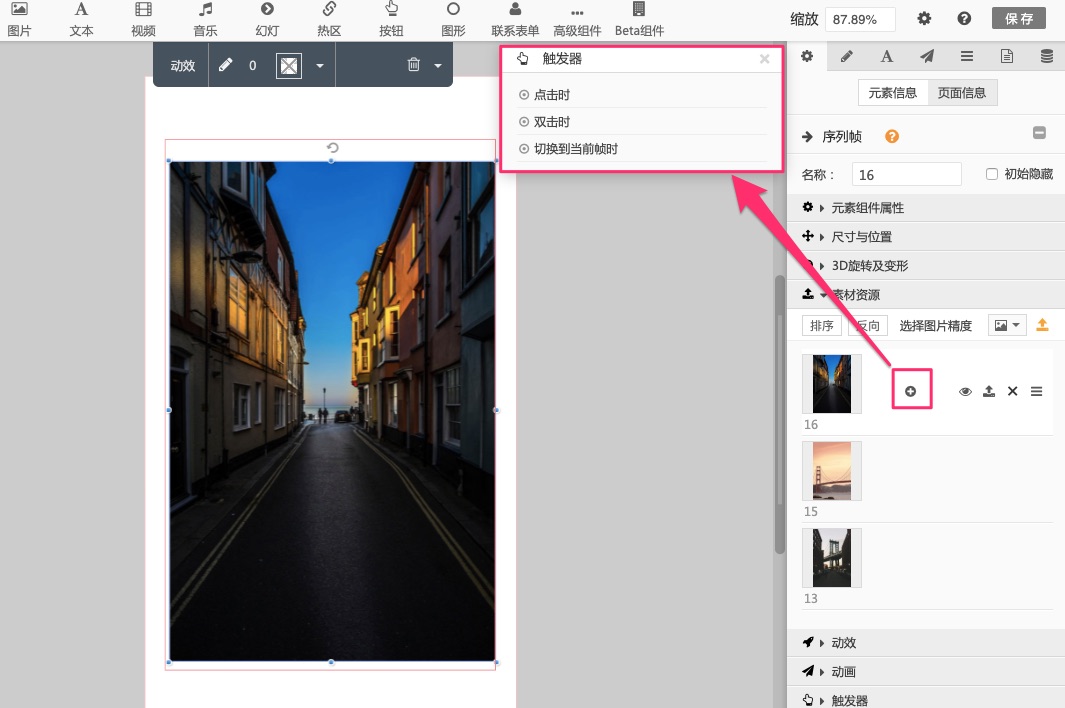Open the zoom settings gear icon

[x=924, y=19]
